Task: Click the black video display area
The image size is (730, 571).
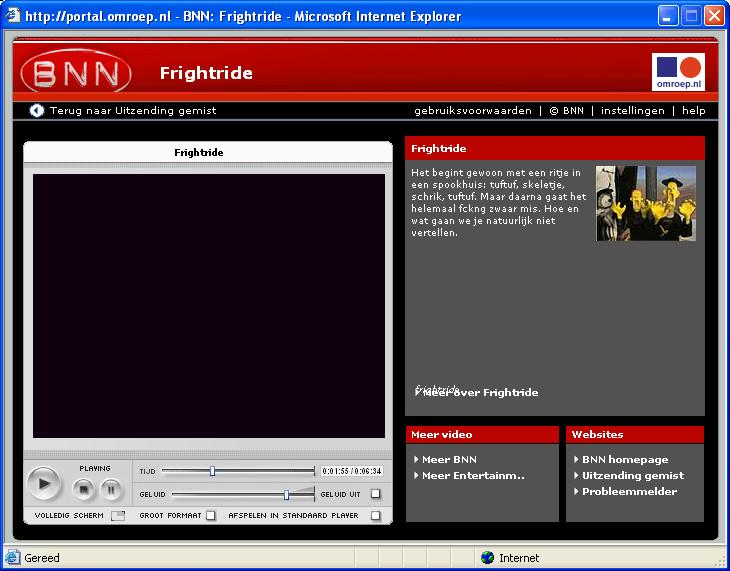Action: coord(209,306)
